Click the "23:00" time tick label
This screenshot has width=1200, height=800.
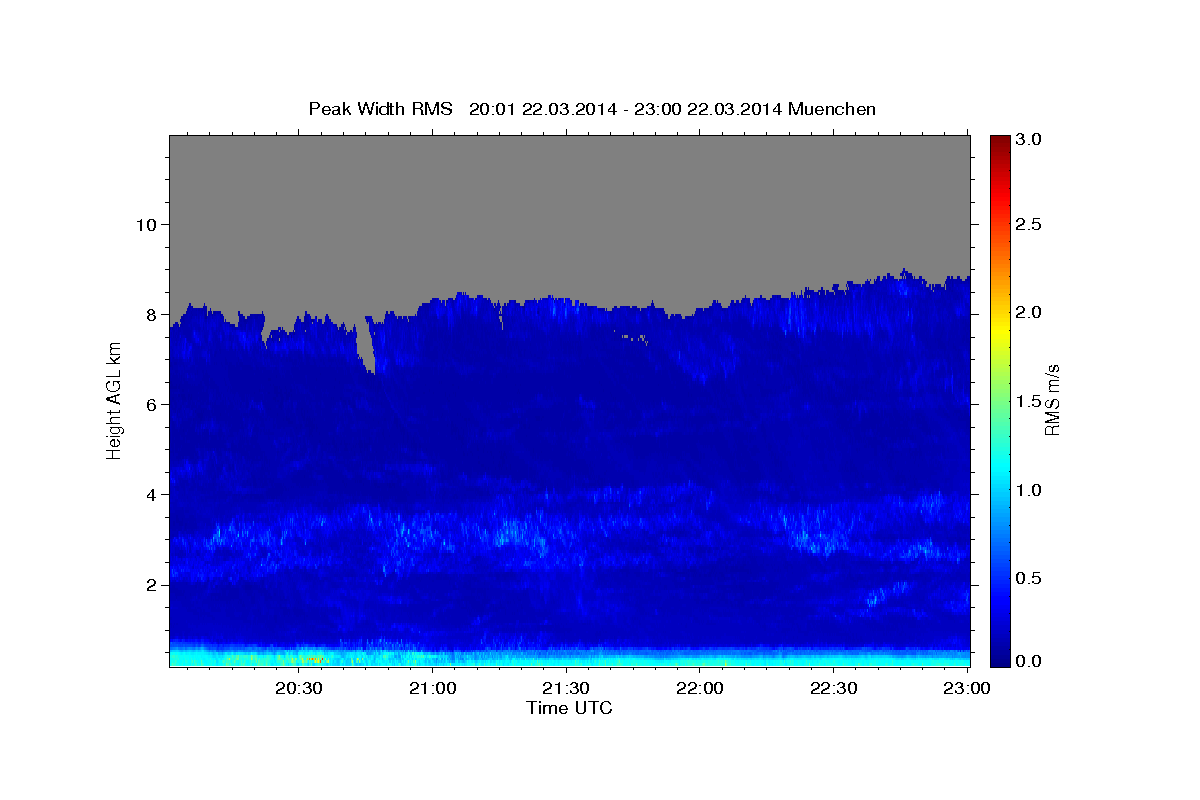coord(968,688)
